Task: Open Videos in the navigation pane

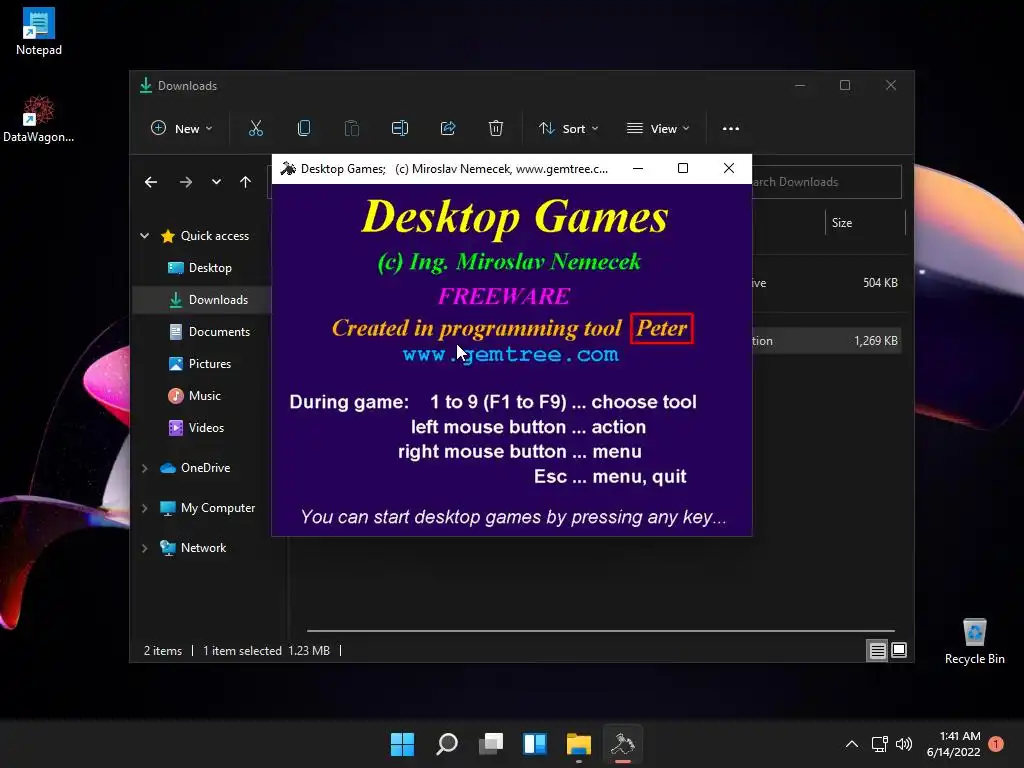Action: click(206, 428)
